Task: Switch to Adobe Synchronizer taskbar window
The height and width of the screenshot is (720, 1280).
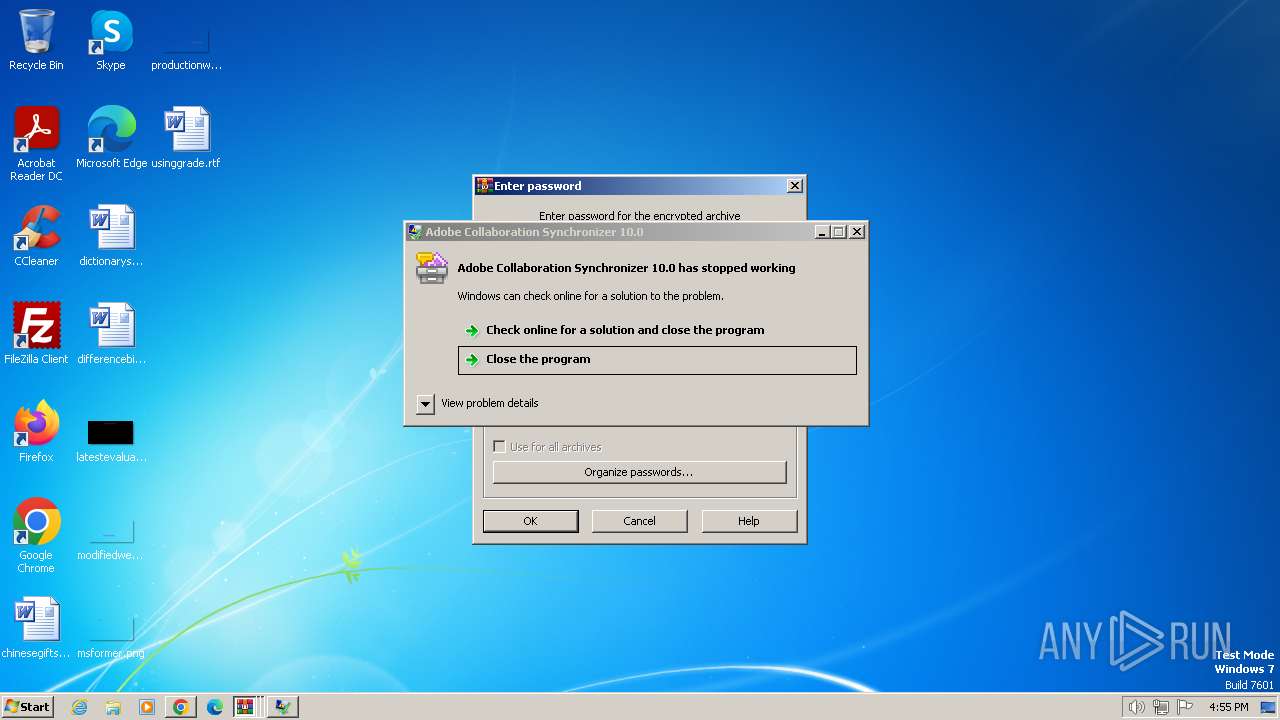Action: [283, 707]
